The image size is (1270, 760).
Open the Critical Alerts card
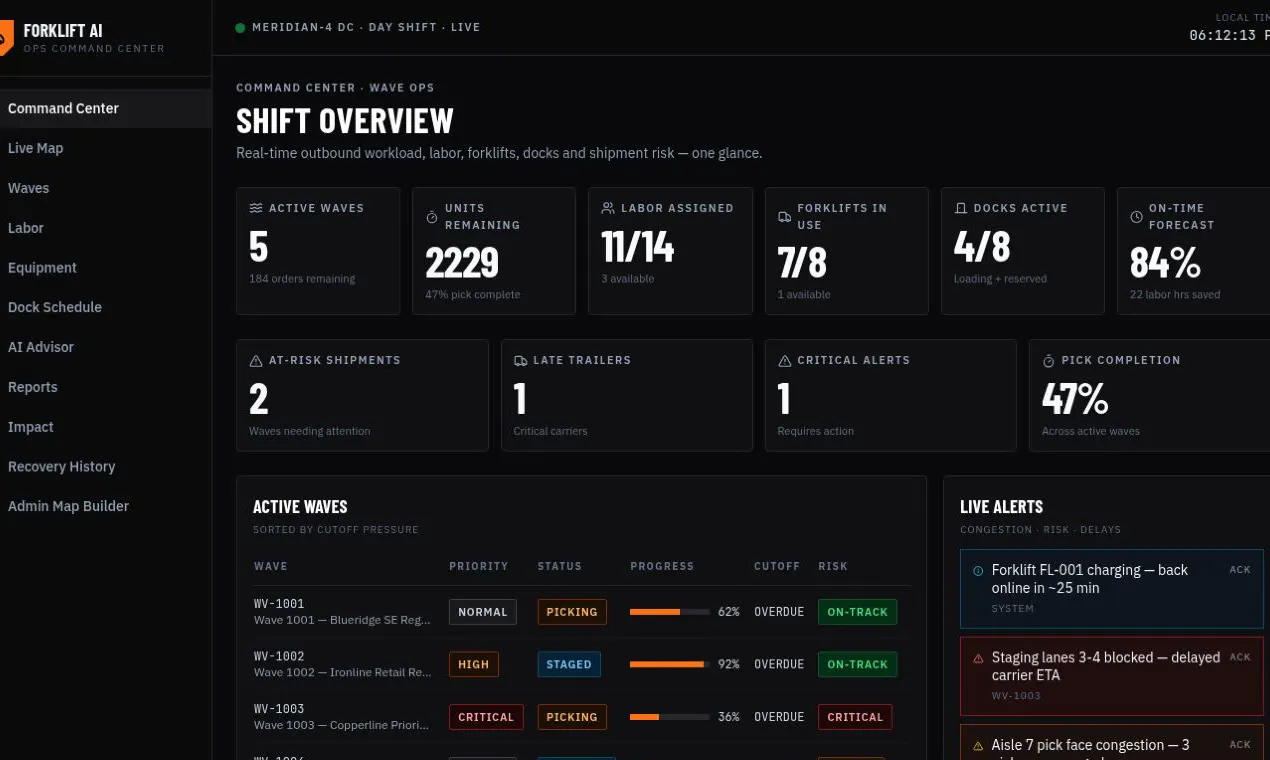coord(890,395)
